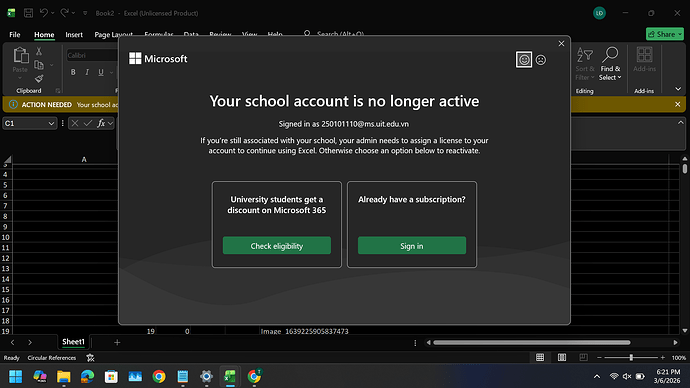Click the horizontal scrollbar thumb
Image resolution: width=690 pixels, height=388 pixels.
pyautogui.click(x=532, y=342)
